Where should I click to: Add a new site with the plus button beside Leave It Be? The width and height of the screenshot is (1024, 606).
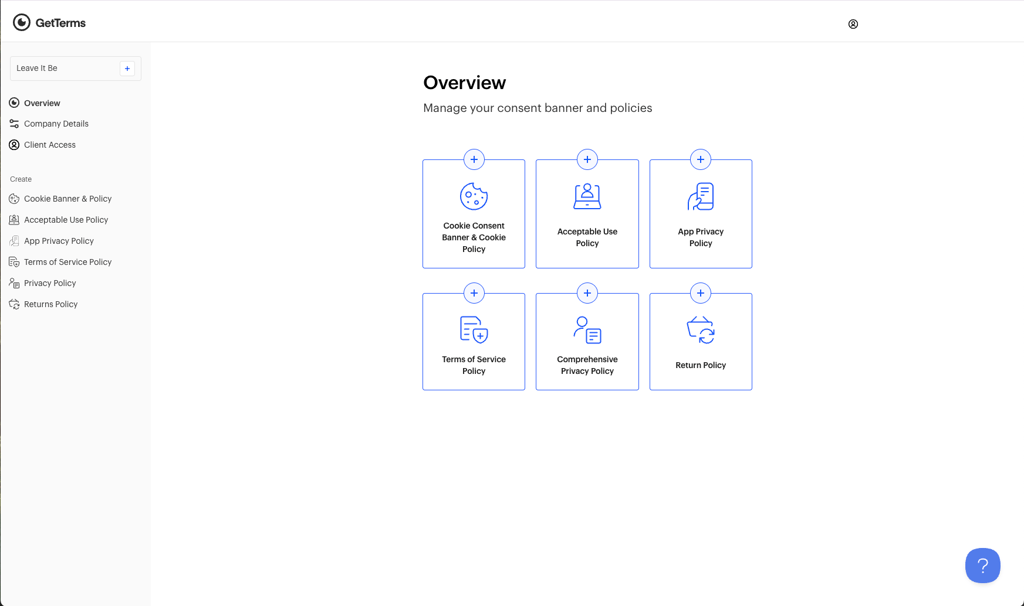tap(127, 69)
